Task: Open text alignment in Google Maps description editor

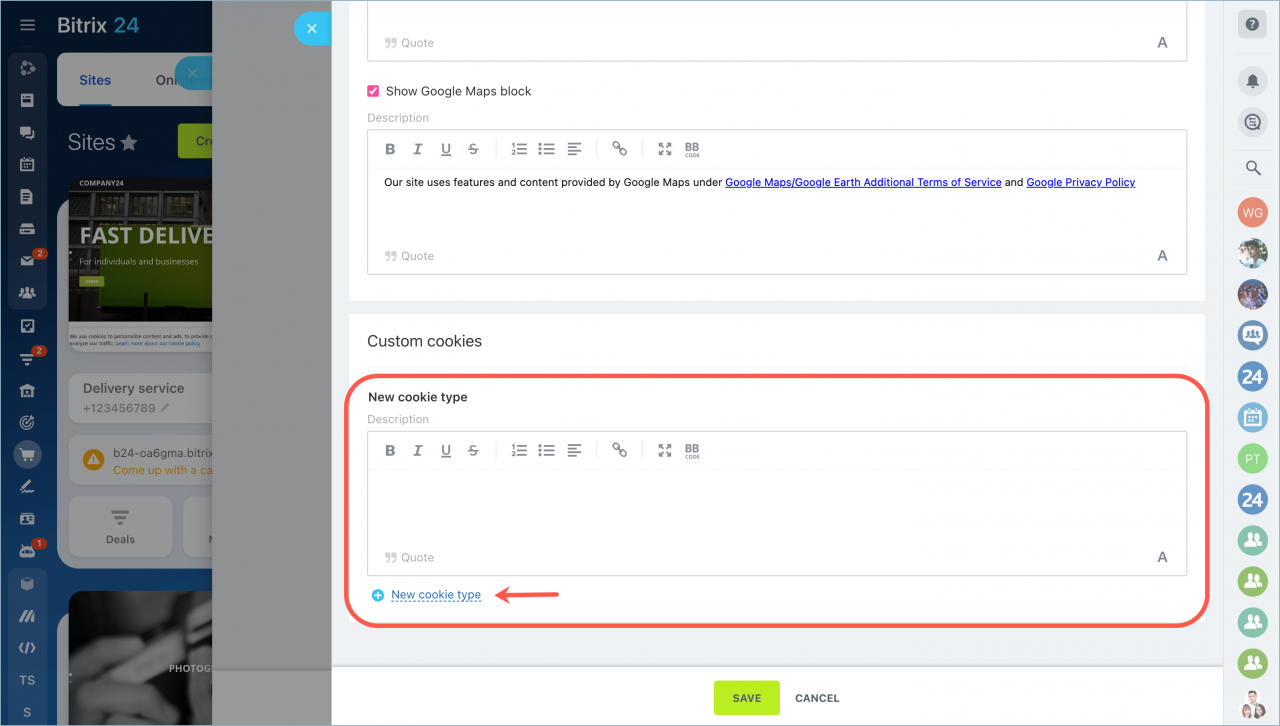Action: pos(574,149)
